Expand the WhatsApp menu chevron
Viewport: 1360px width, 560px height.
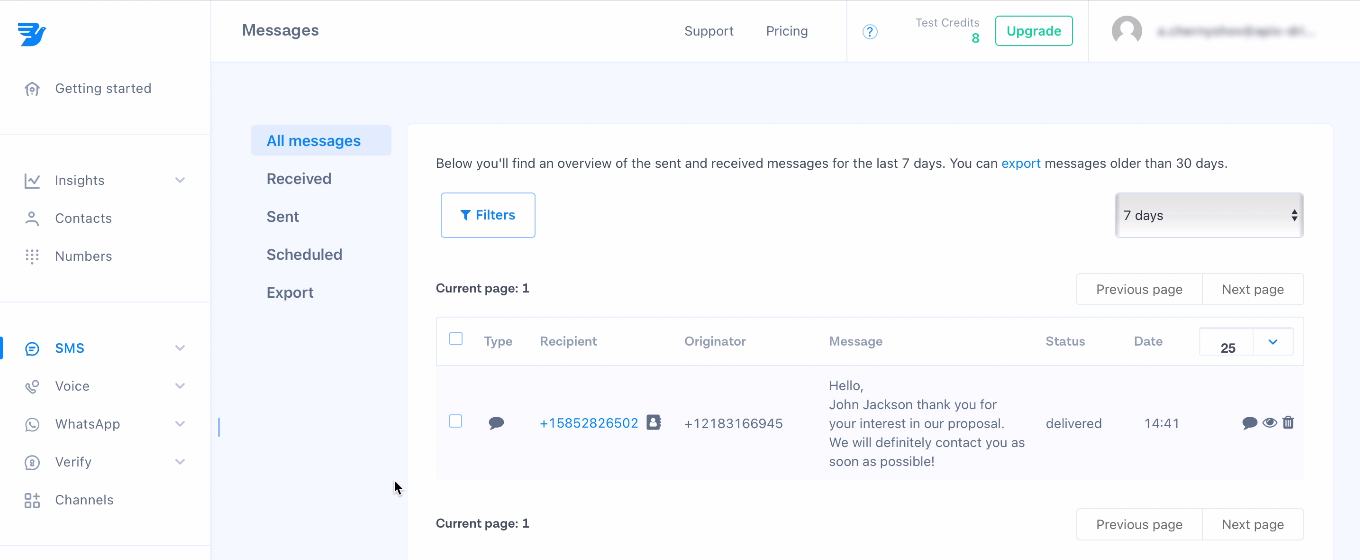pyautogui.click(x=180, y=424)
